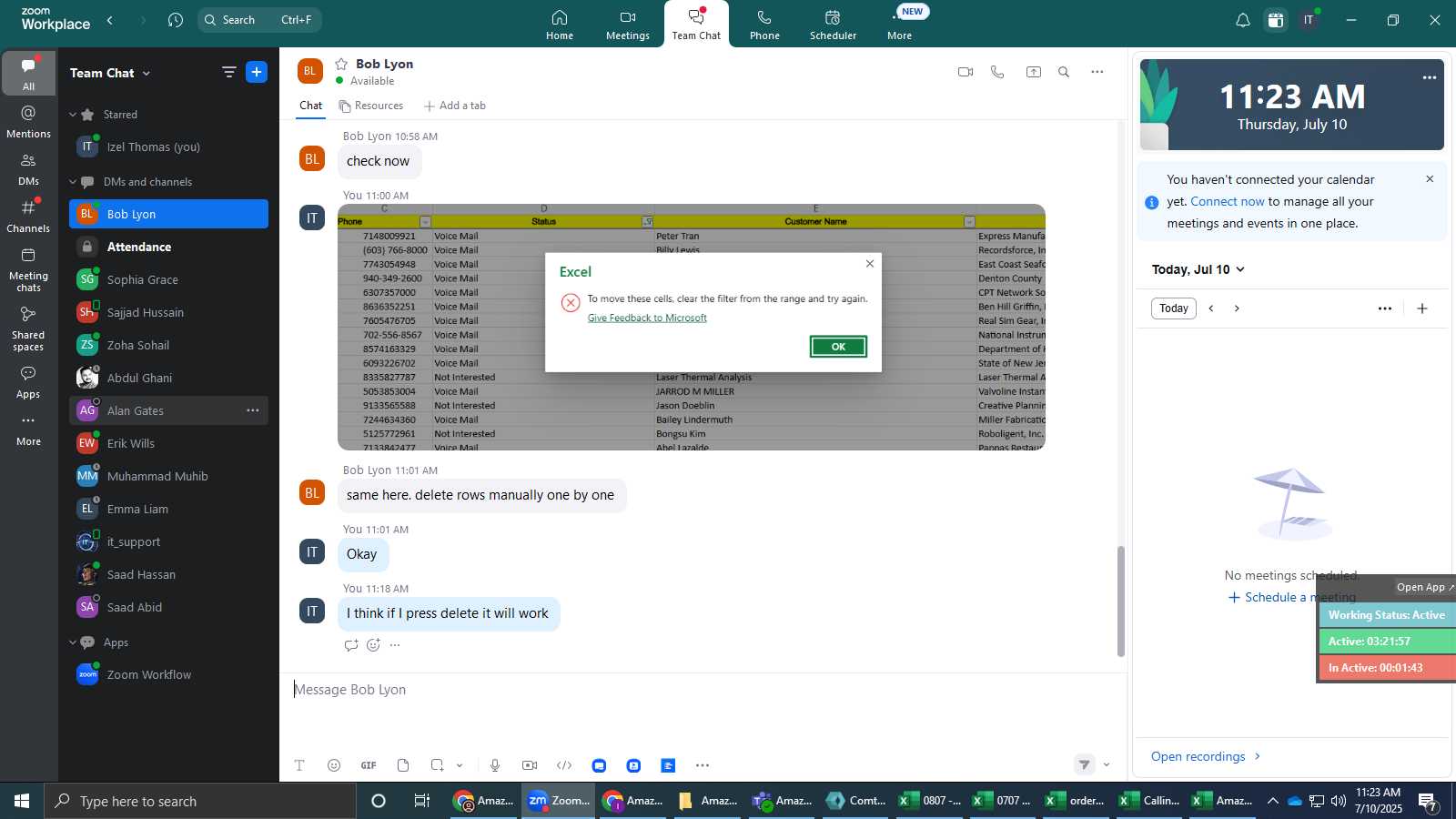Open text formatting in message composer
Viewport: 1456px width, 819px height.
299,765
